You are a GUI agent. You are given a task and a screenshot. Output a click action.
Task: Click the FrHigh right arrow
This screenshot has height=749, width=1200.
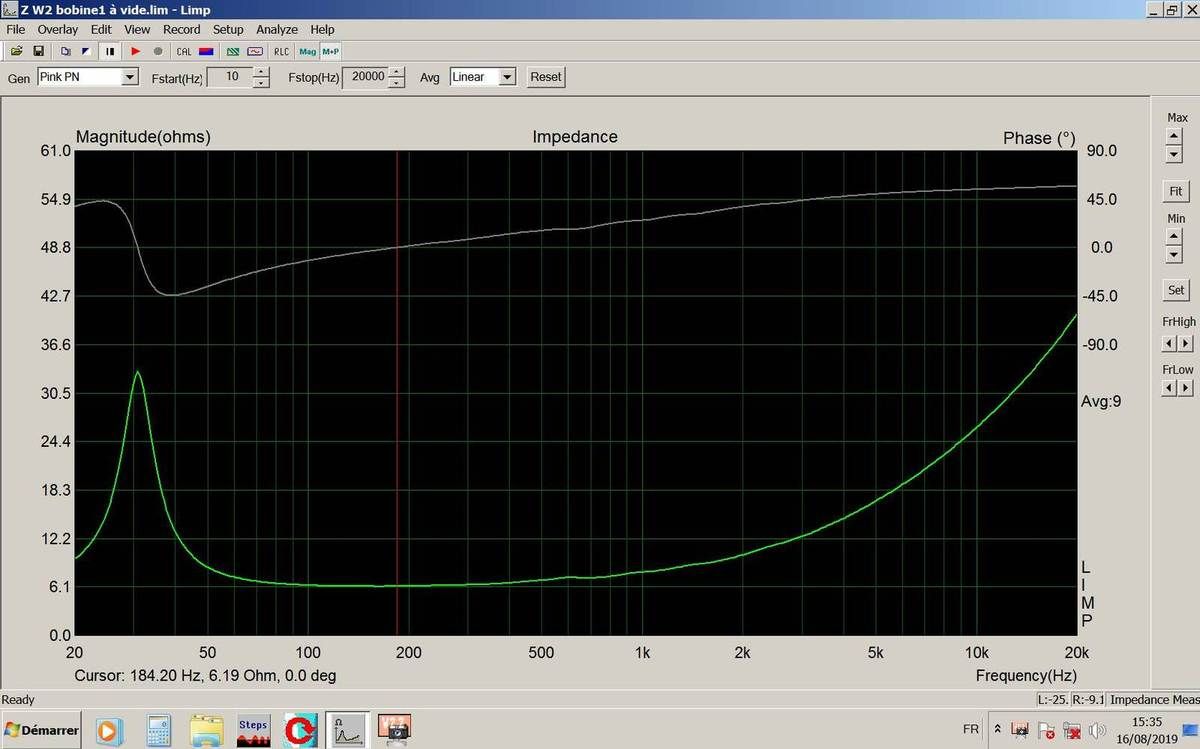pos(1185,343)
